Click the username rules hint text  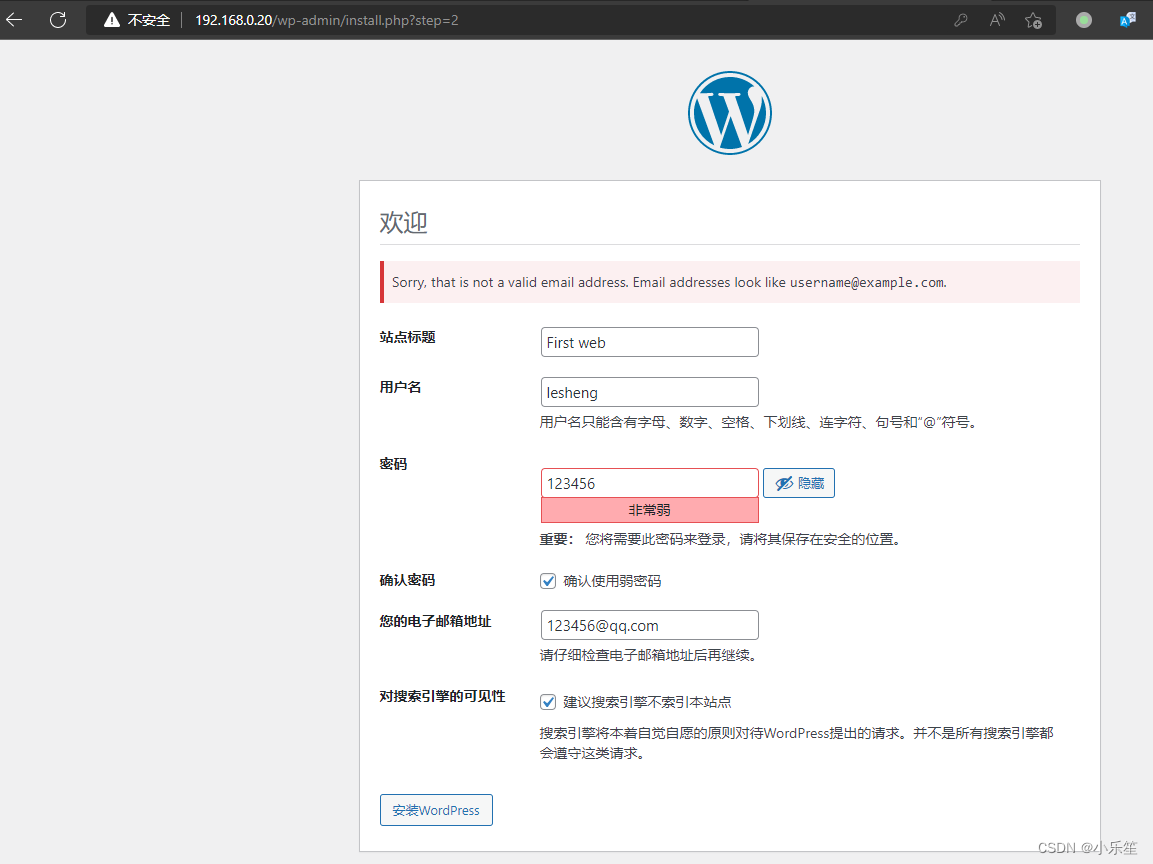coord(758,422)
